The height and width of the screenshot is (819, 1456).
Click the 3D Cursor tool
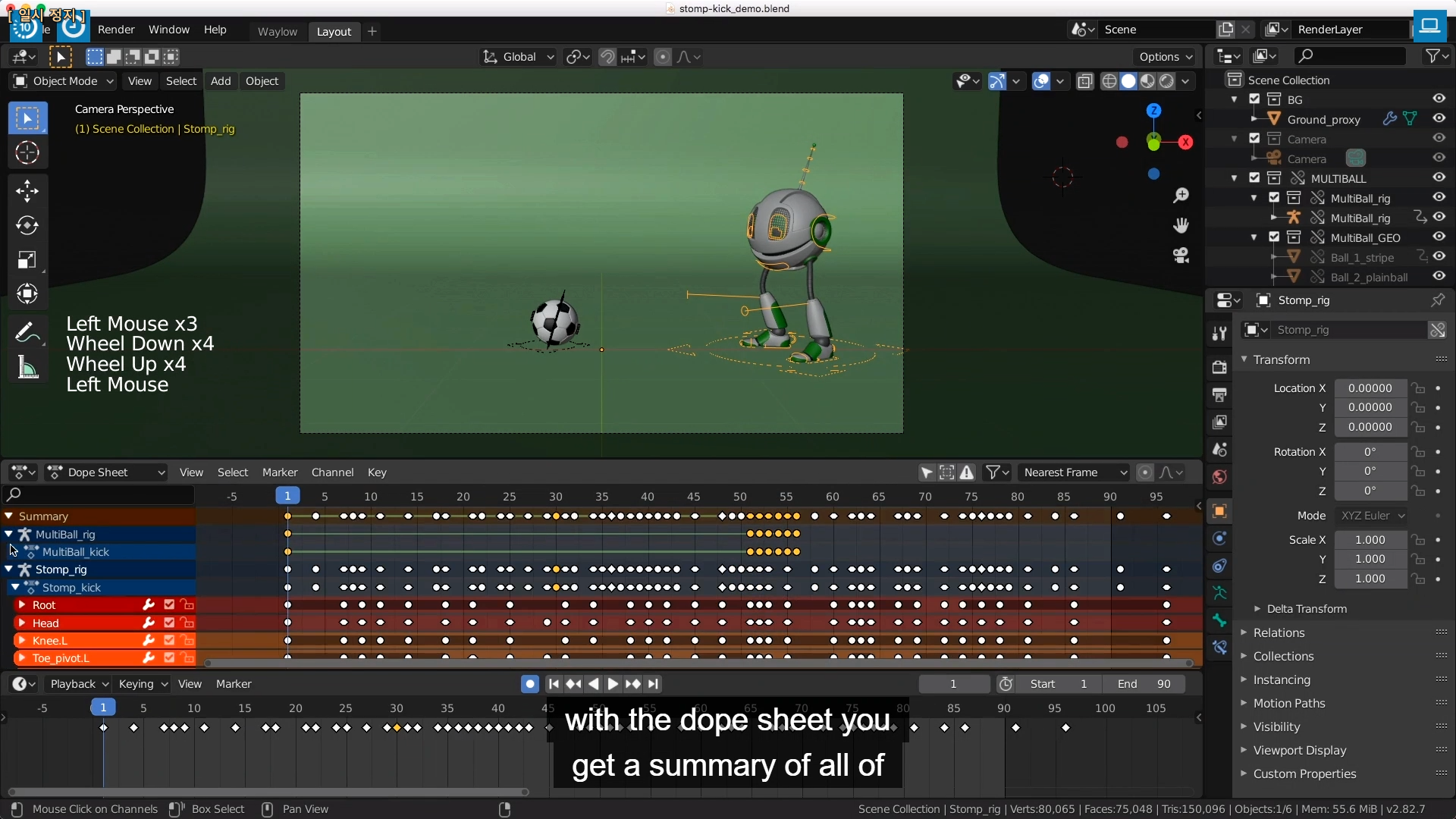[27, 153]
